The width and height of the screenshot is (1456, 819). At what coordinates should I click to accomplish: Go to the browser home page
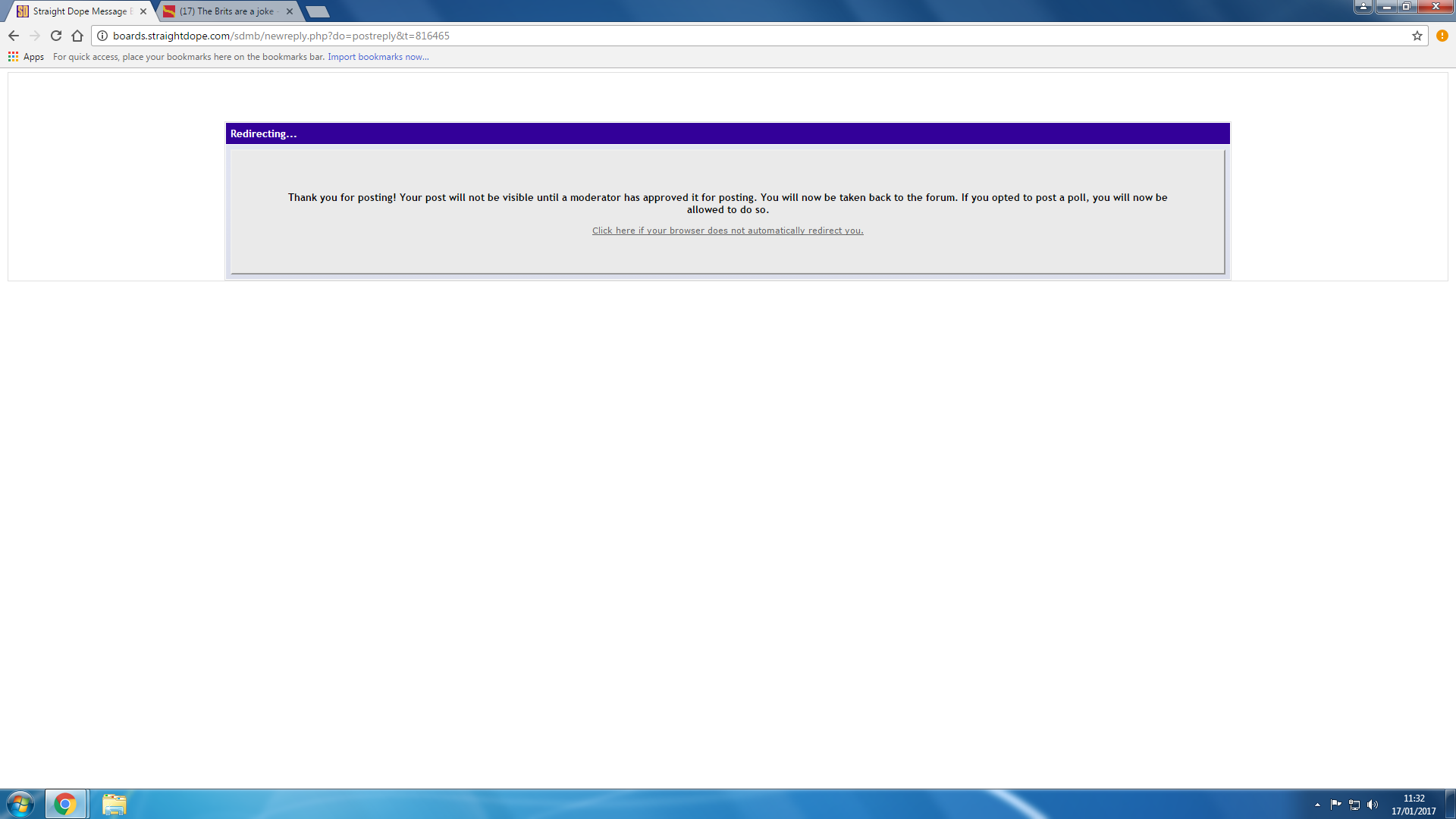tap(77, 36)
